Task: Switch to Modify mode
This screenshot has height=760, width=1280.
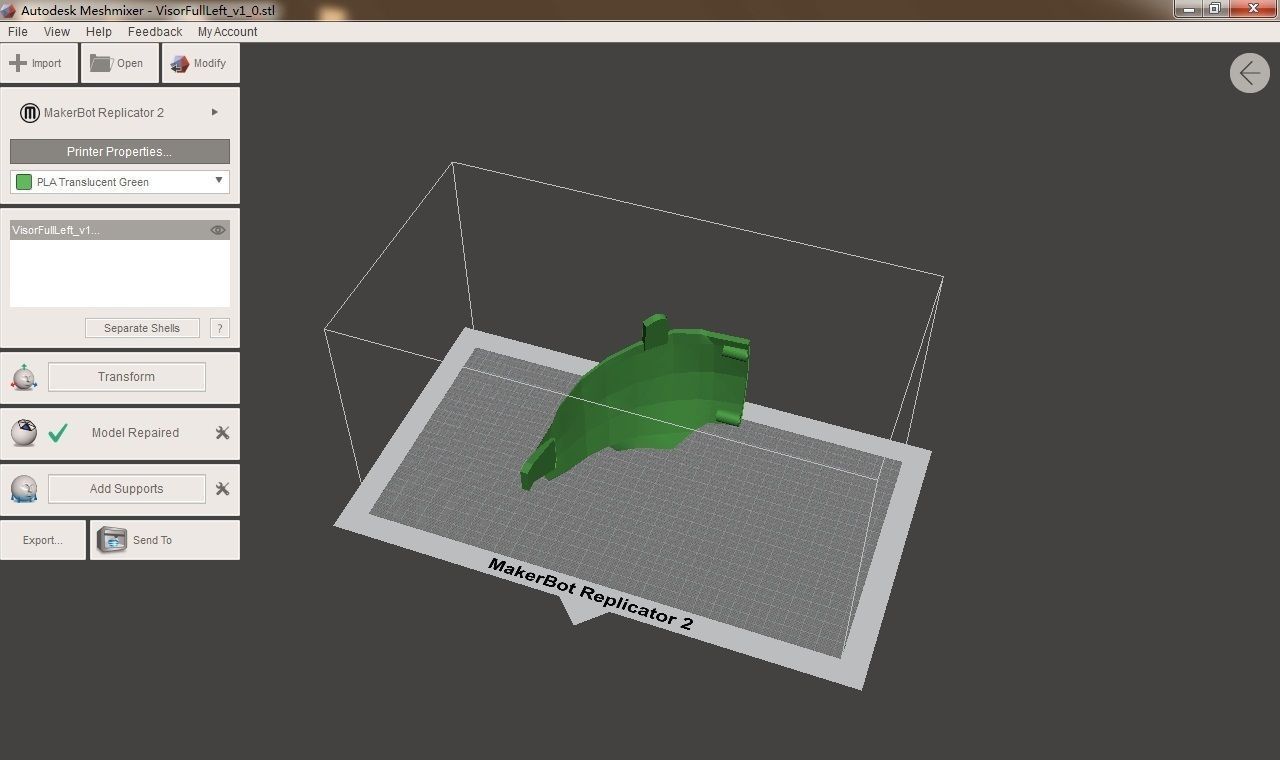Action: tap(200, 63)
